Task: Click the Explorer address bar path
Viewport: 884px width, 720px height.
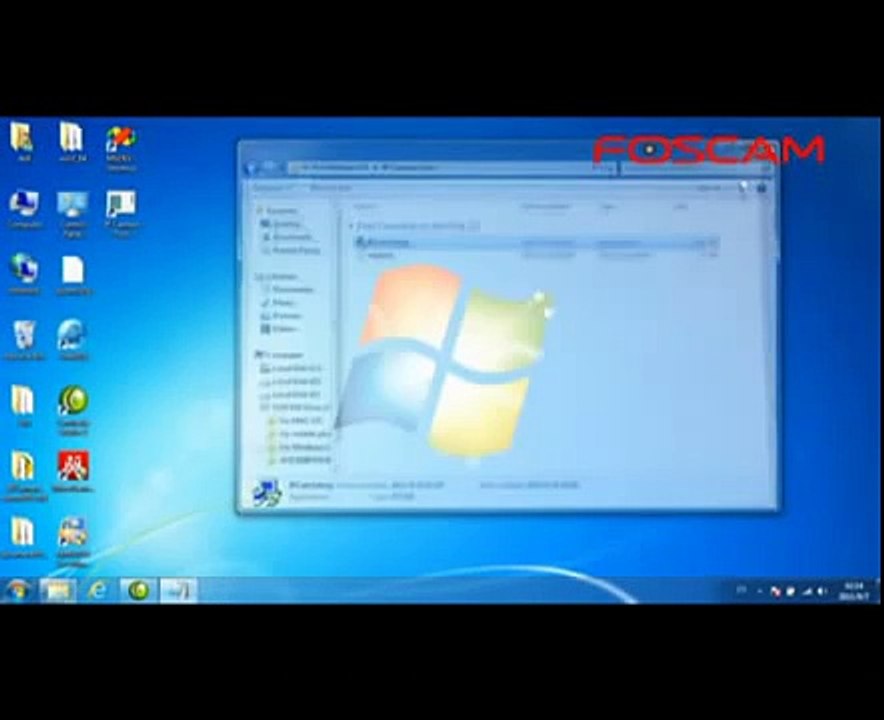Action: (451, 167)
